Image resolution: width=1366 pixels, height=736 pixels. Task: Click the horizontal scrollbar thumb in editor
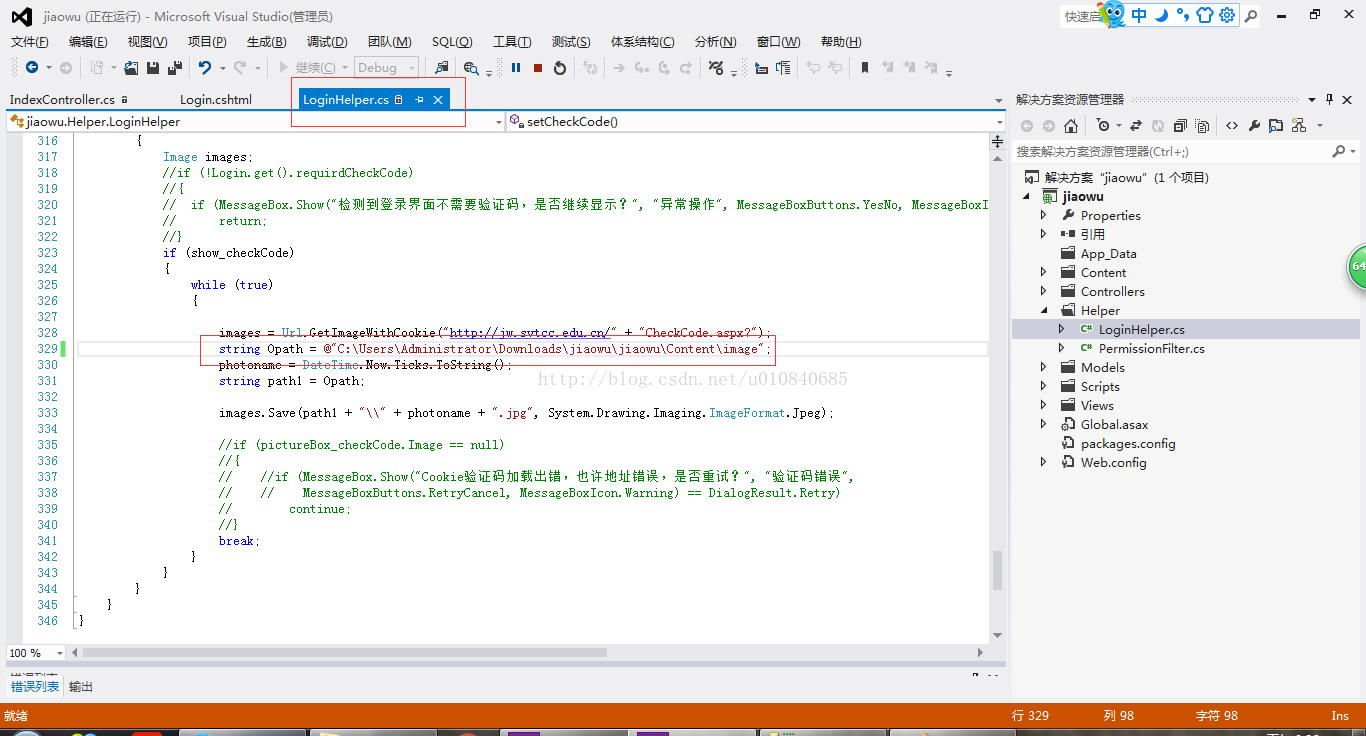coord(345,652)
